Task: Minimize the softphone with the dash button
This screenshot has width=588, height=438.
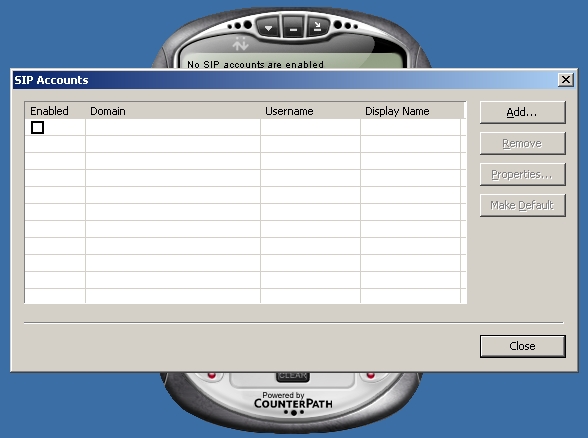Action: pos(293,27)
